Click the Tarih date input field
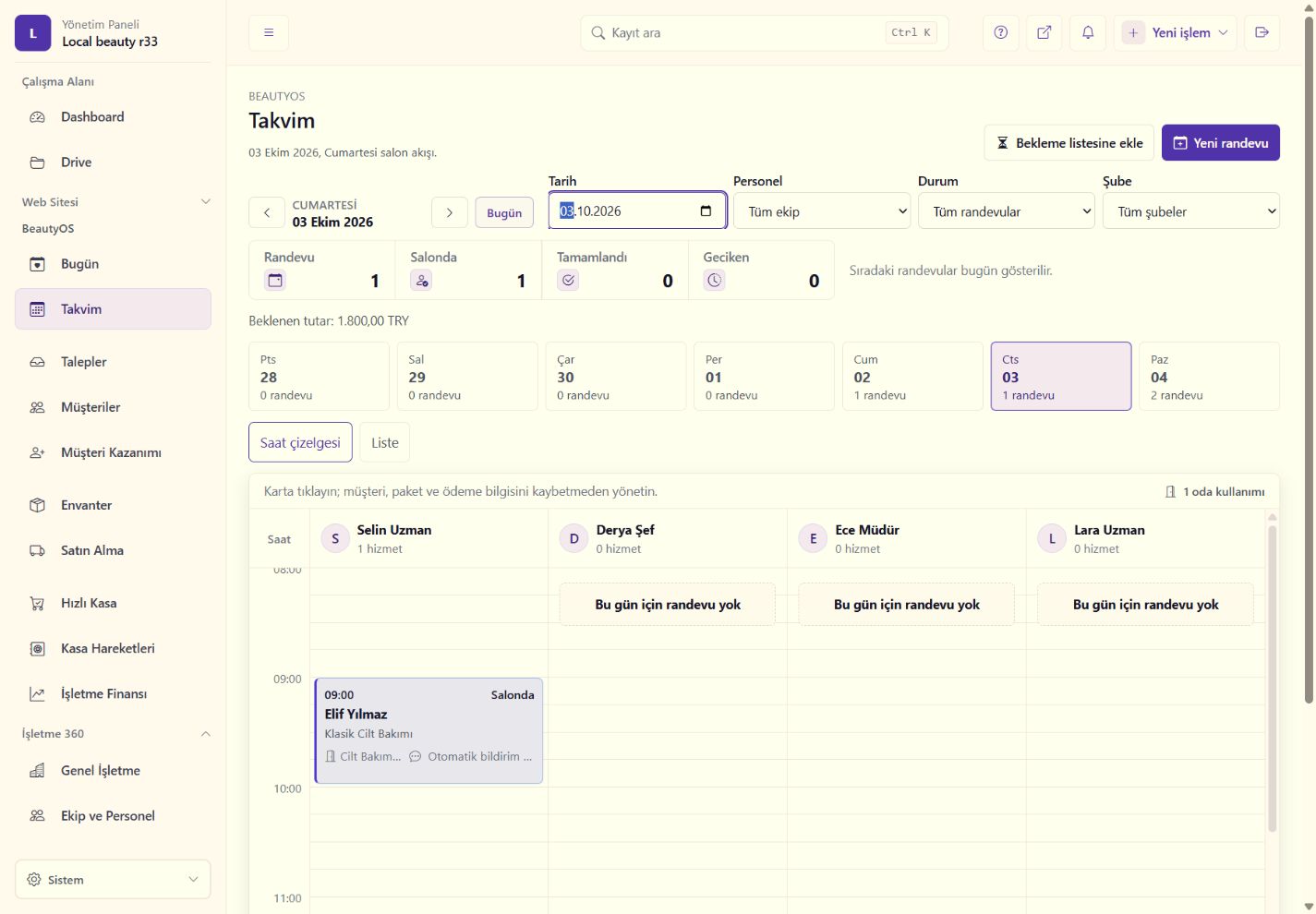Viewport: 1316px width, 914px height. (637, 210)
